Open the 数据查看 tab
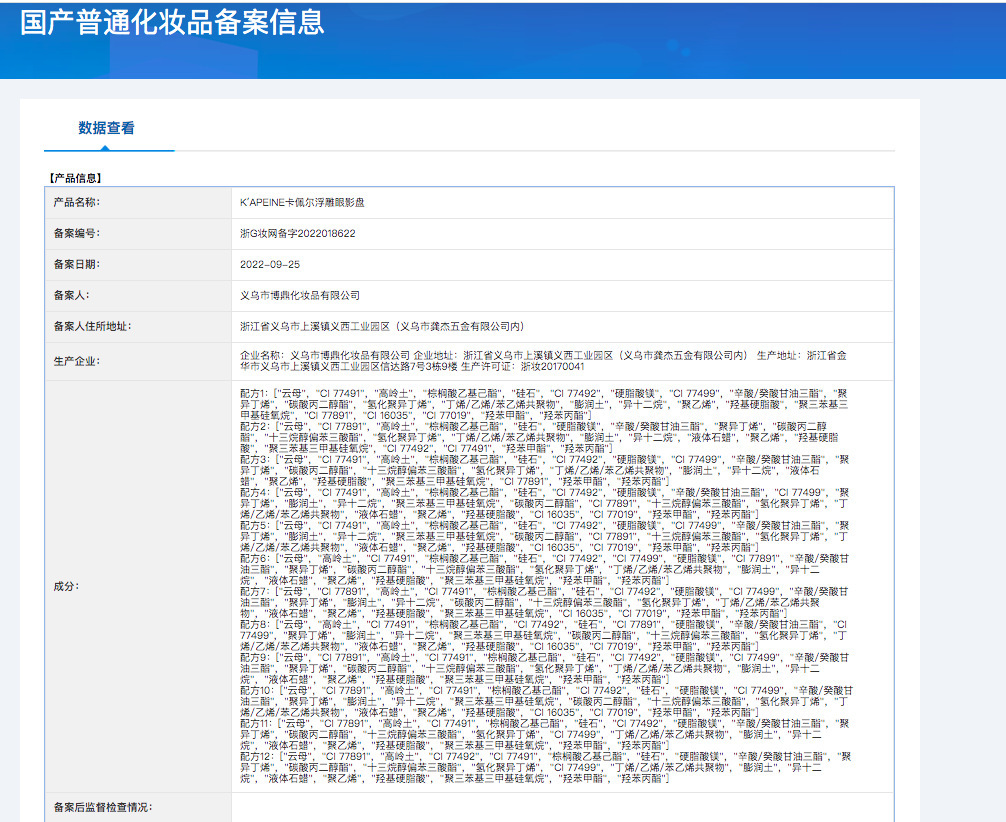Image resolution: width=1006 pixels, height=822 pixels. click(107, 128)
